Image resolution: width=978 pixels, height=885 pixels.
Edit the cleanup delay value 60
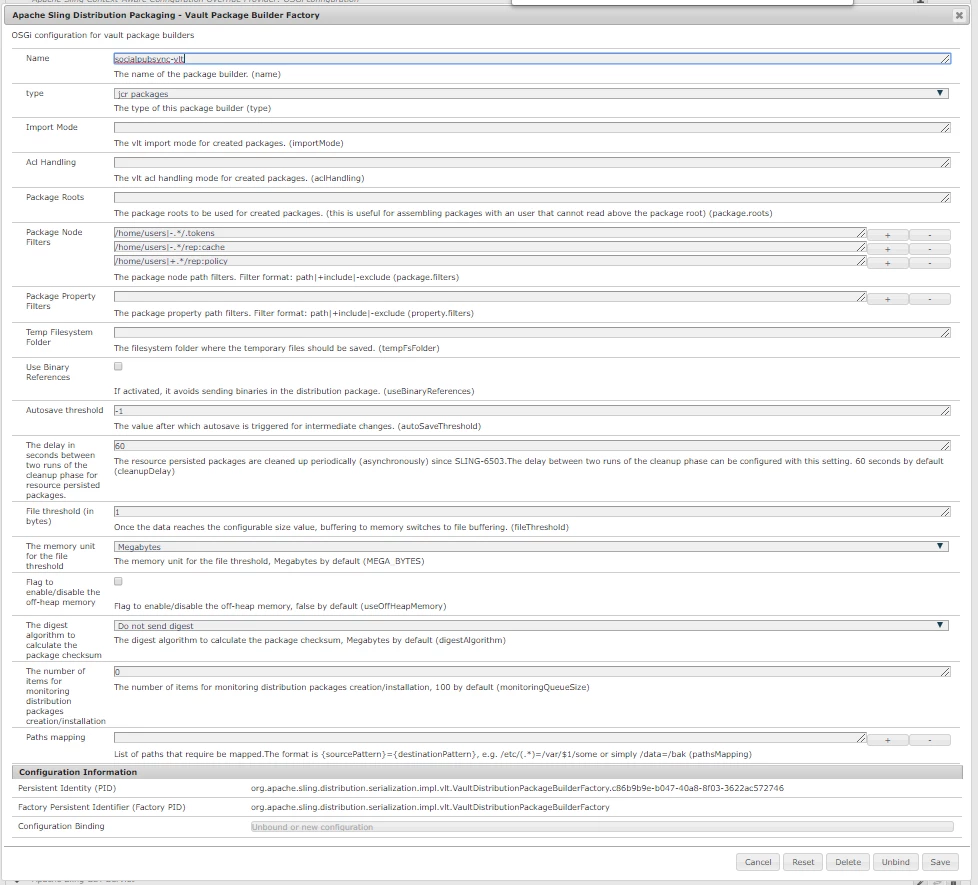532,445
